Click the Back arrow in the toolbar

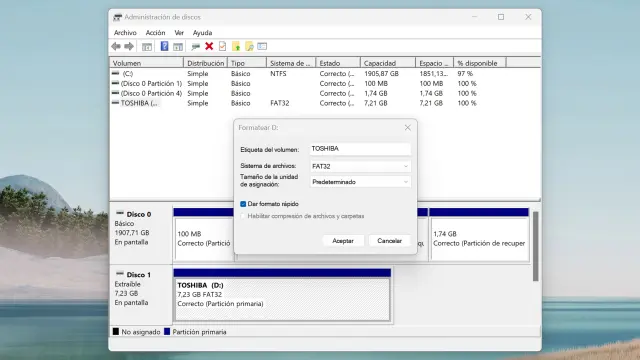coord(116,46)
